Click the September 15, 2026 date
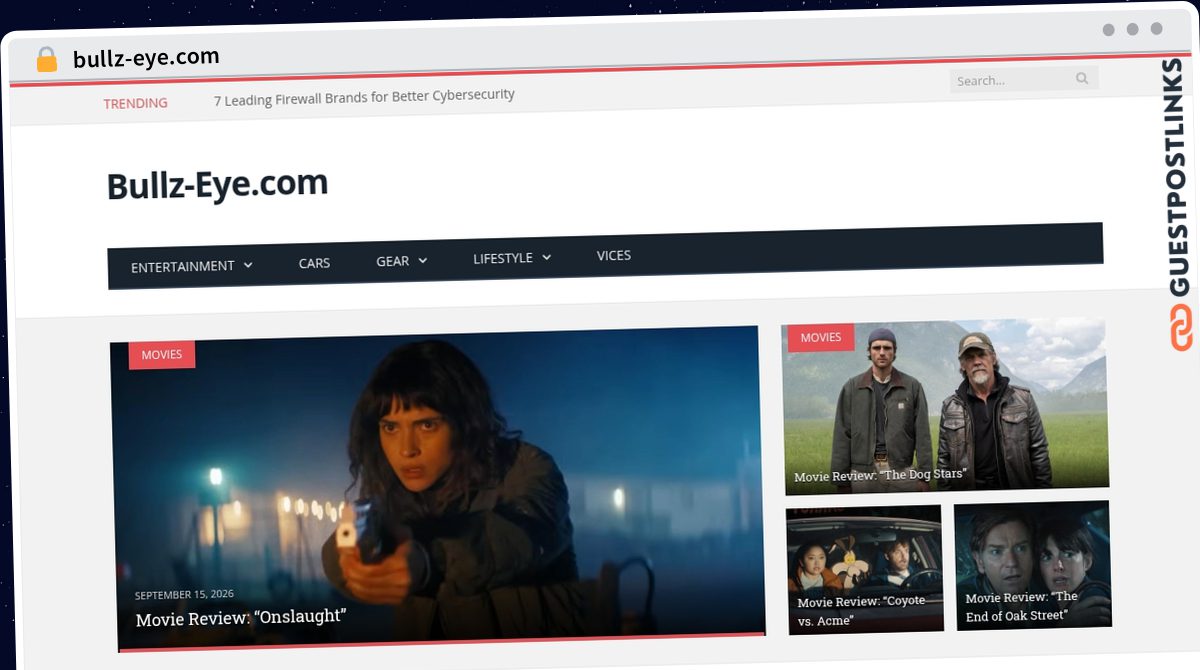The height and width of the screenshot is (670, 1200). pyautogui.click(x=184, y=594)
